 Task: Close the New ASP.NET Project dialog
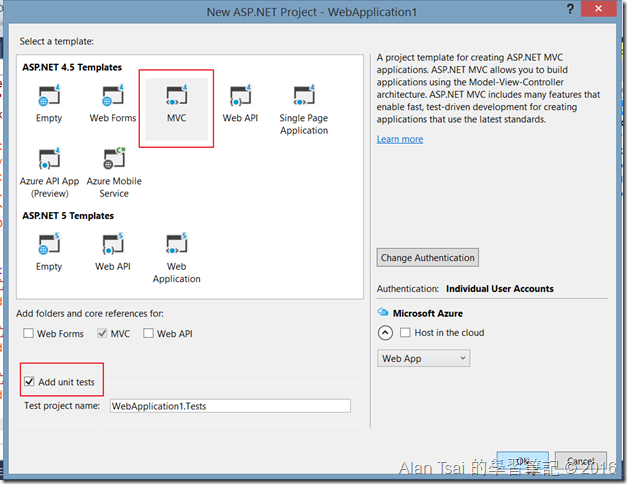[x=598, y=9]
